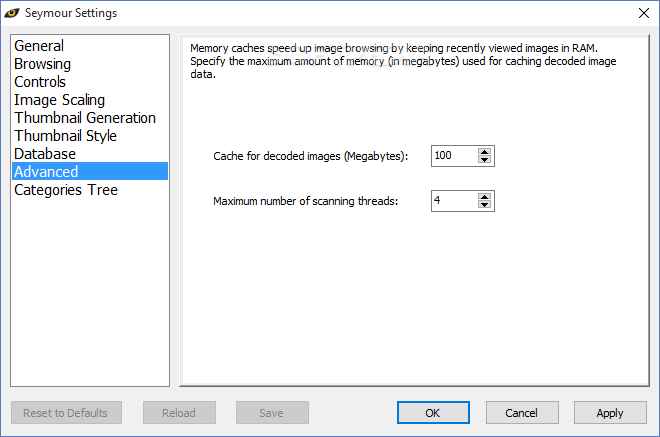
Task: Open Categories Tree settings
Action: [90, 190]
